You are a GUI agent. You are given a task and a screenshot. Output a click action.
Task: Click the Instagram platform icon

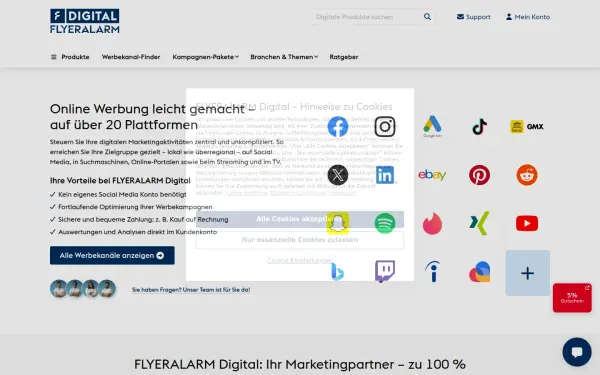point(385,127)
